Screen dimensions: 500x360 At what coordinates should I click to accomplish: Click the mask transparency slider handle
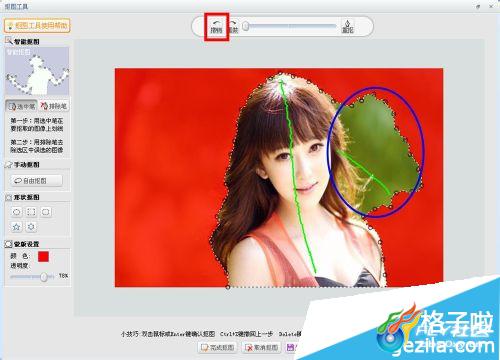pos(44,277)
